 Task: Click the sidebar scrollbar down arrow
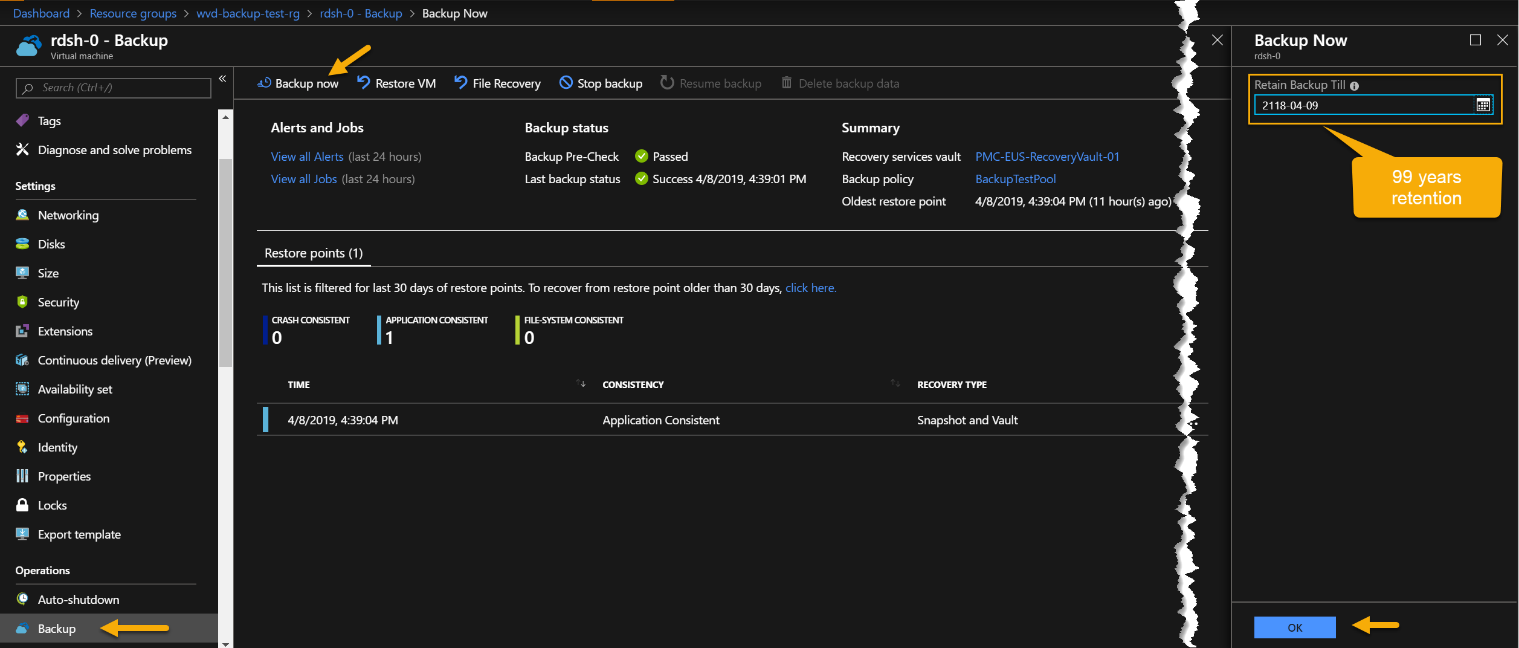(x=225, y=642)
